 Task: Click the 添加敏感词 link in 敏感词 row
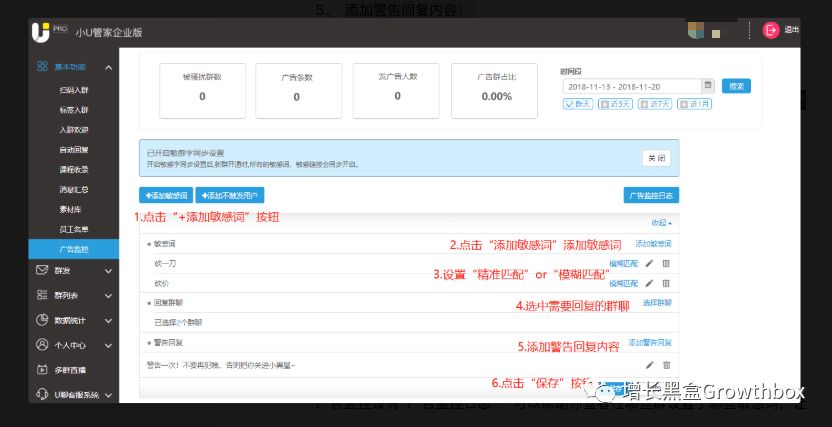[x=654, y=244]
